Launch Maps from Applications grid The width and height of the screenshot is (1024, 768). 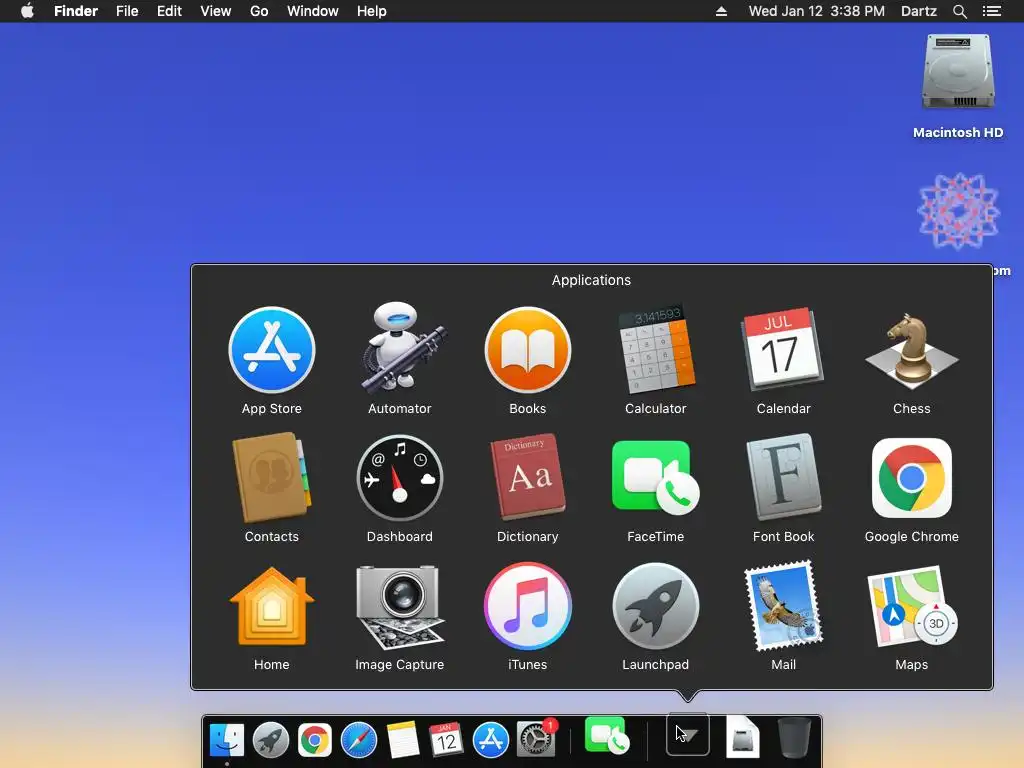(912, 607)
